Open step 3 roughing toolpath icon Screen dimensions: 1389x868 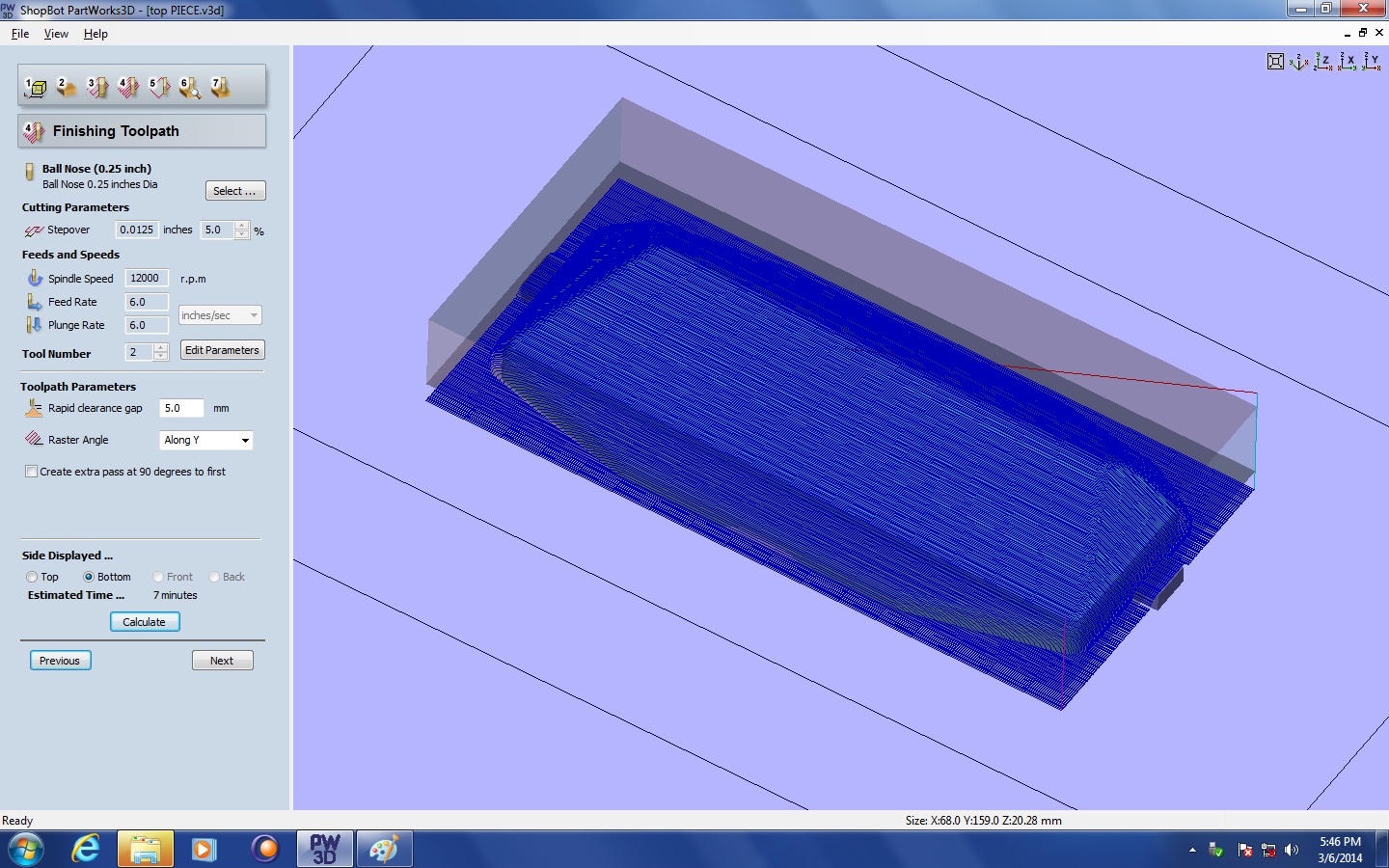point(97,88)
